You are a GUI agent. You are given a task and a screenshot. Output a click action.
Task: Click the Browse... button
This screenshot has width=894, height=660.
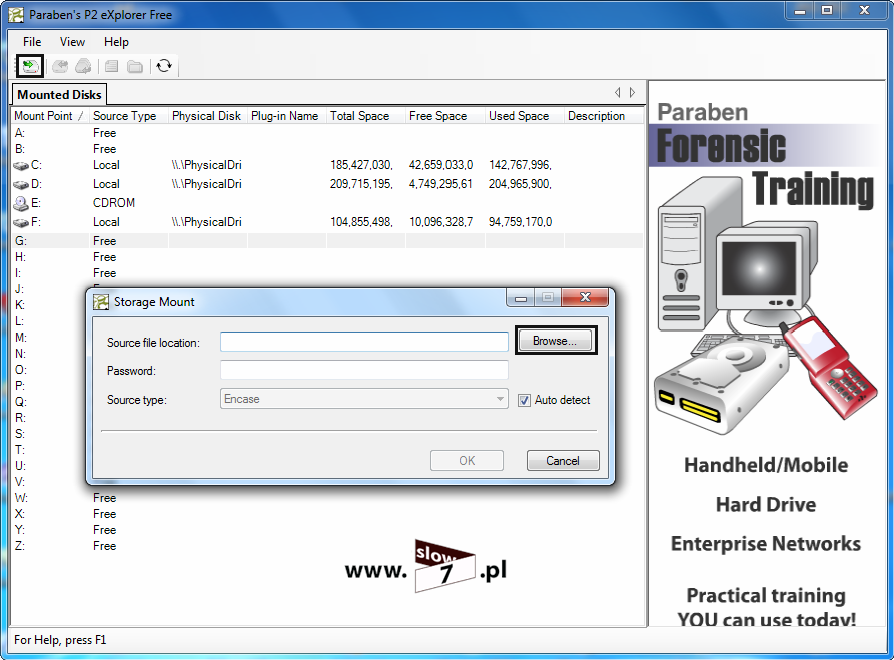556,340
